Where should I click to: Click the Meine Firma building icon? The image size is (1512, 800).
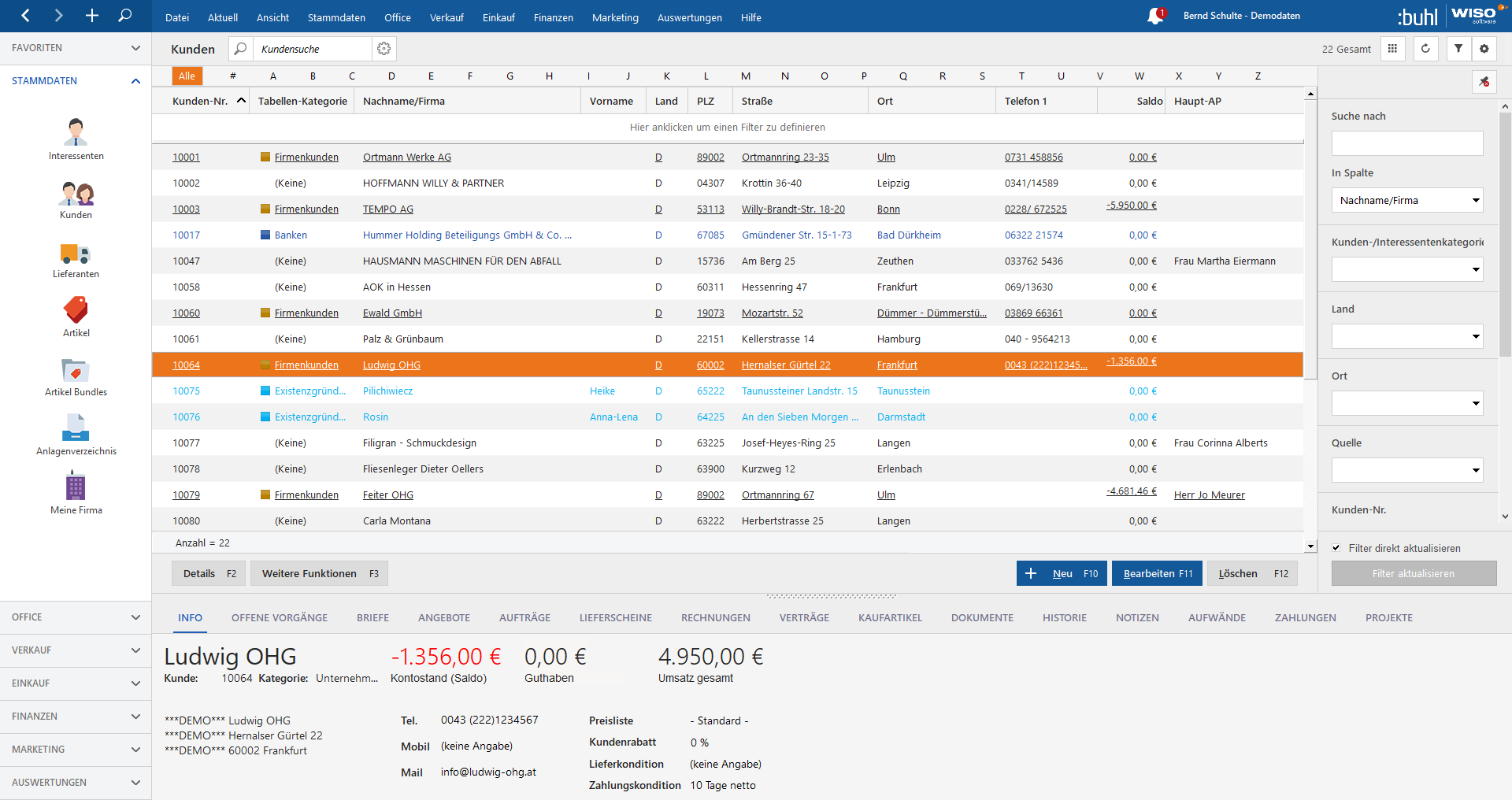(x=76, y=487)
